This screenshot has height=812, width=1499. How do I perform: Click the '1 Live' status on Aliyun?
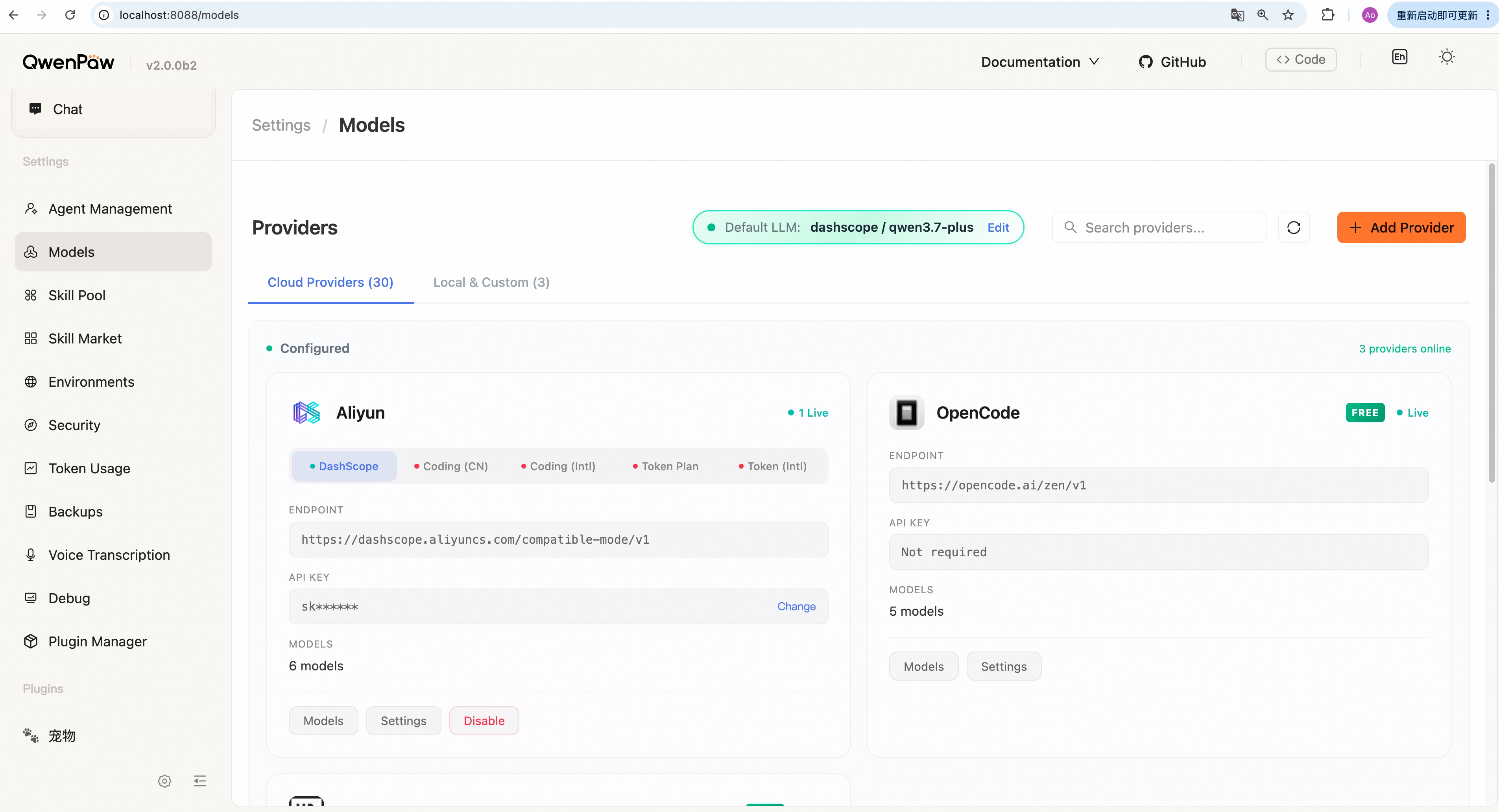(x=808, y=413)
